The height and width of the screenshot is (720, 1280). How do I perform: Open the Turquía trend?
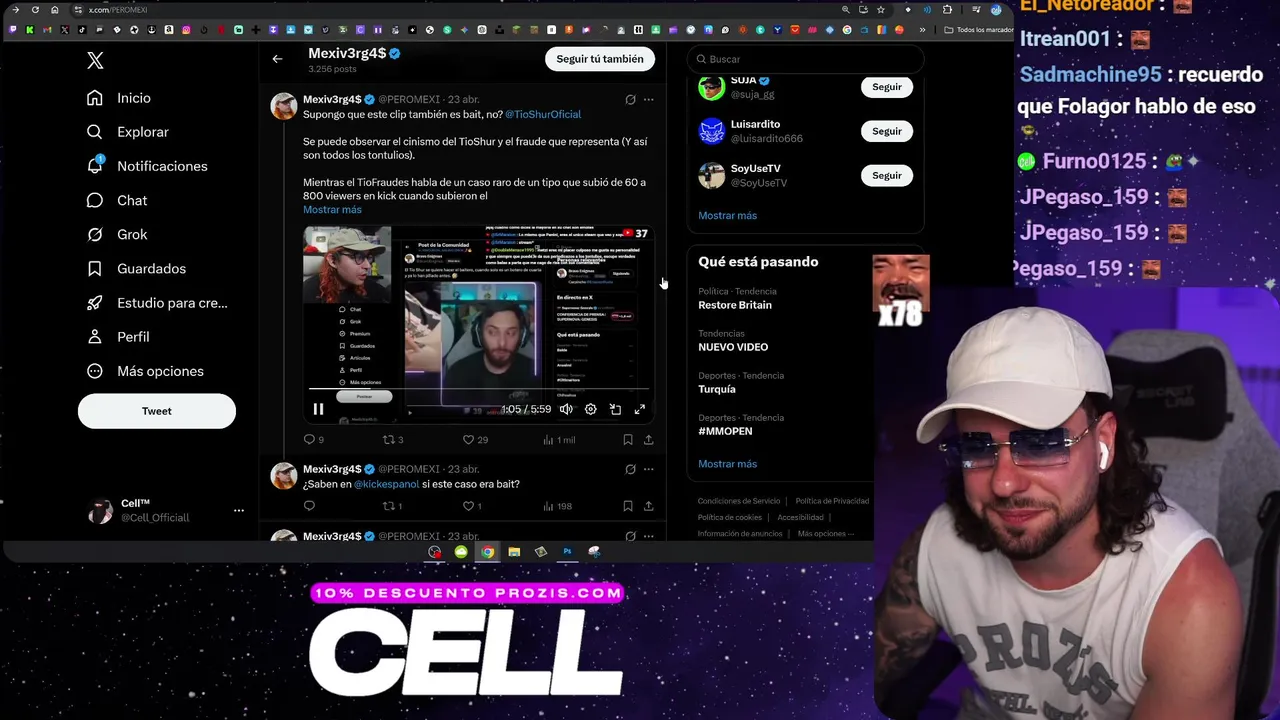pos(716,389)
